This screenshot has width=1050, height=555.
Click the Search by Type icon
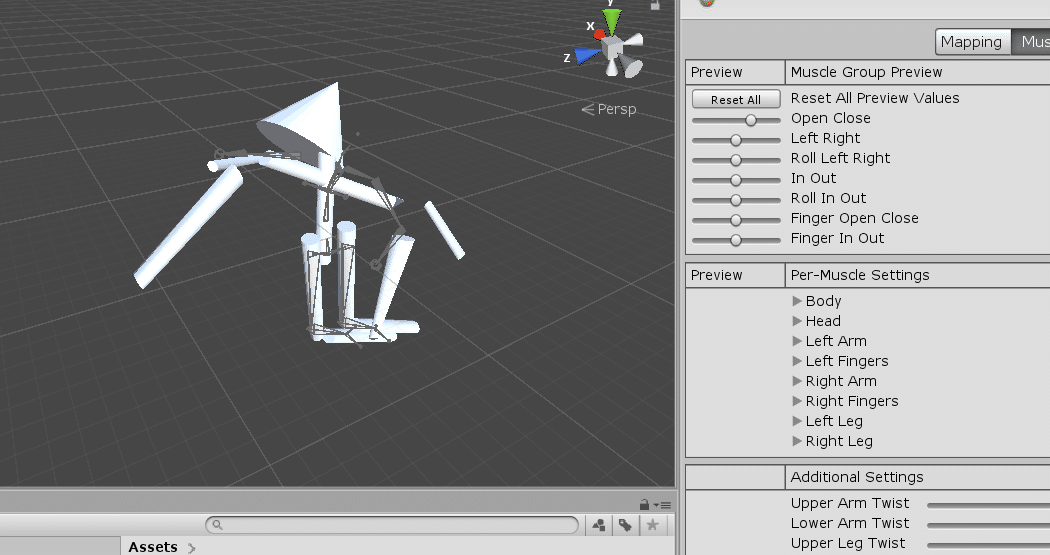coord(599,525)
